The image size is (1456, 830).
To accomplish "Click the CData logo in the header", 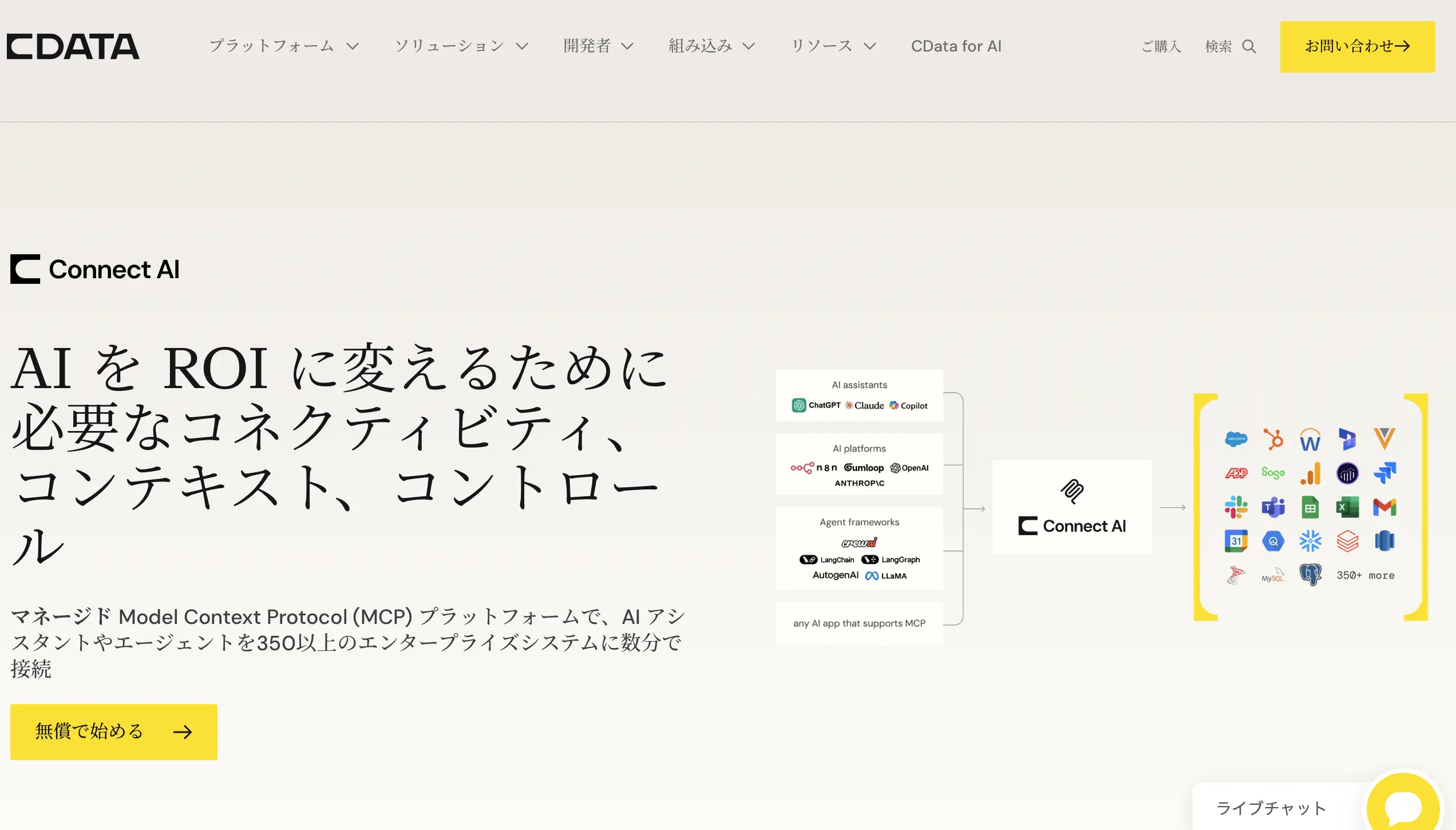I will click(x=73, y=46).
